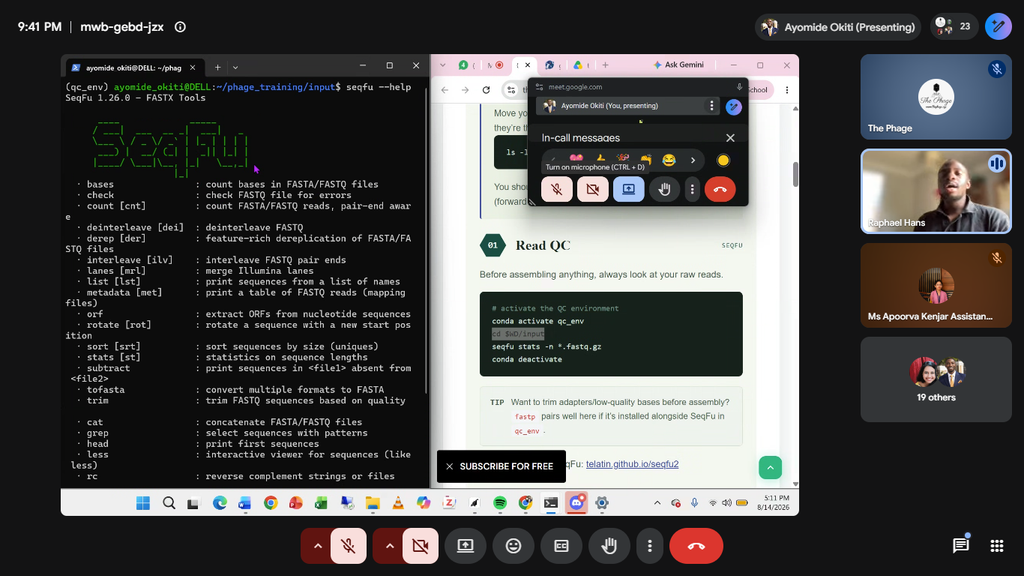Reload the page in Chrome
Viewport: 1024px width, 576px height.
pos(486,90)
